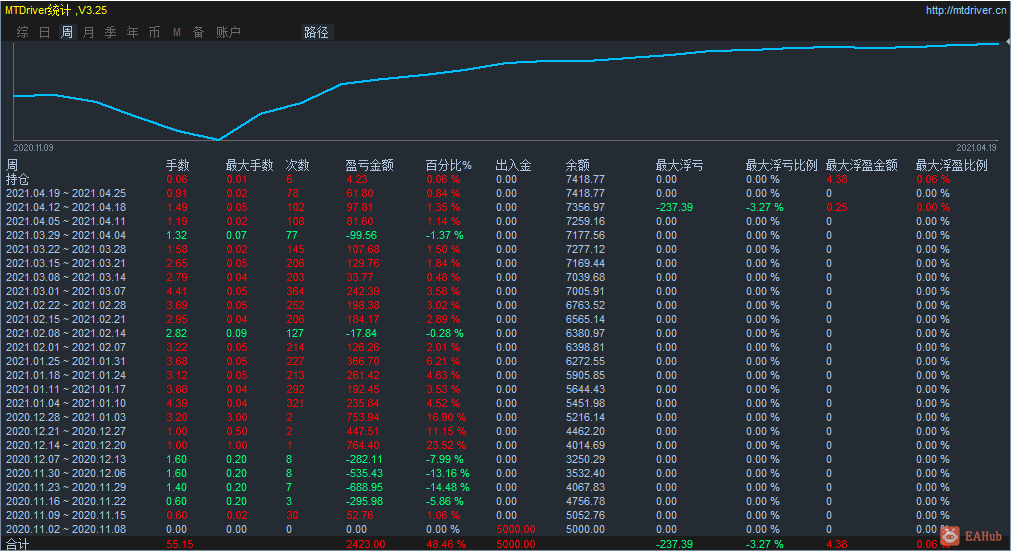Screen dimensions: 1011x551
Task: Click the 盈亏金额 column header
Action: click(369, 165)
